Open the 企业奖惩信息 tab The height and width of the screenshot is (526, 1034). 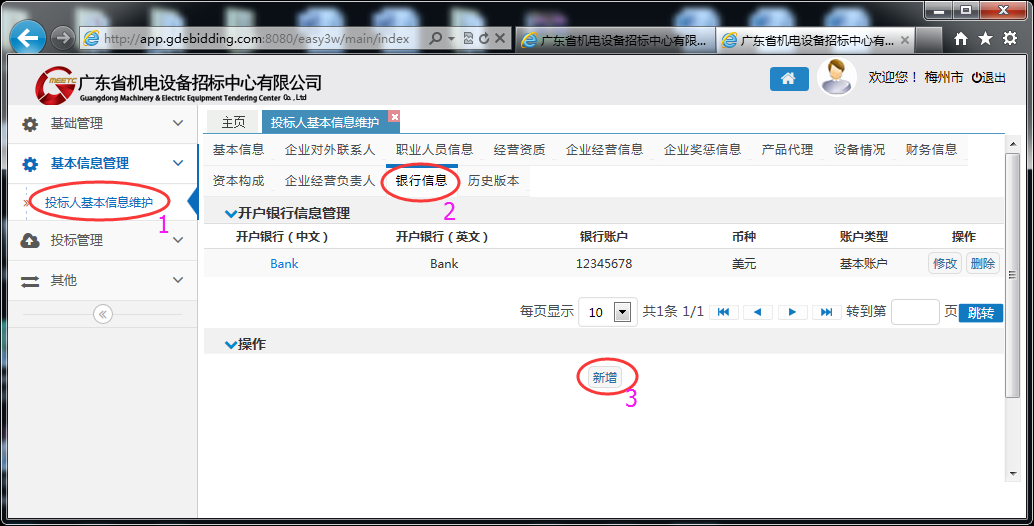702,150
